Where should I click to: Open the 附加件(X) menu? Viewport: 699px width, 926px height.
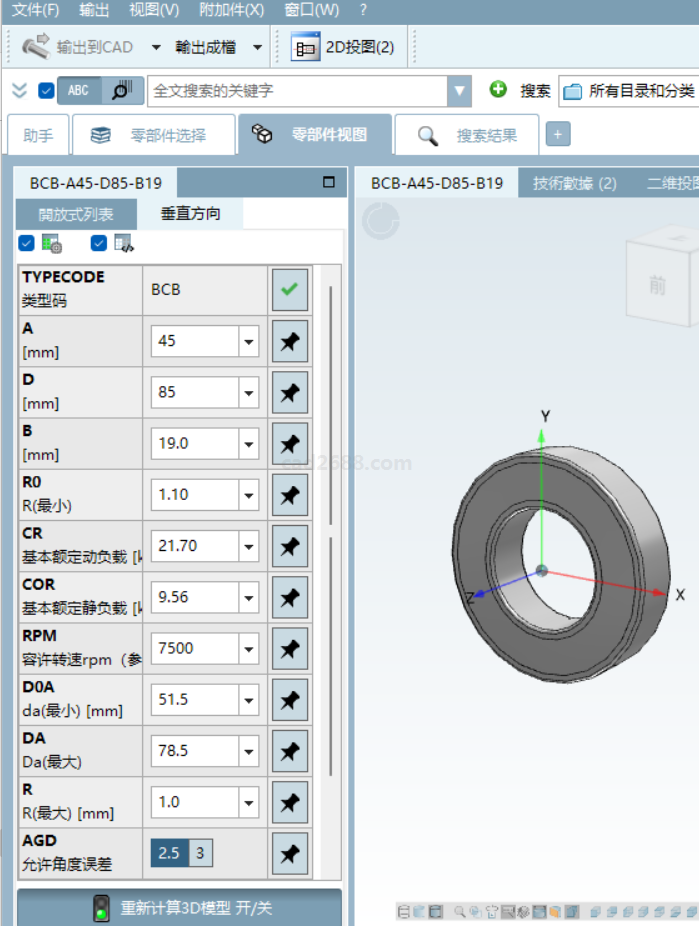coord(232,10)
